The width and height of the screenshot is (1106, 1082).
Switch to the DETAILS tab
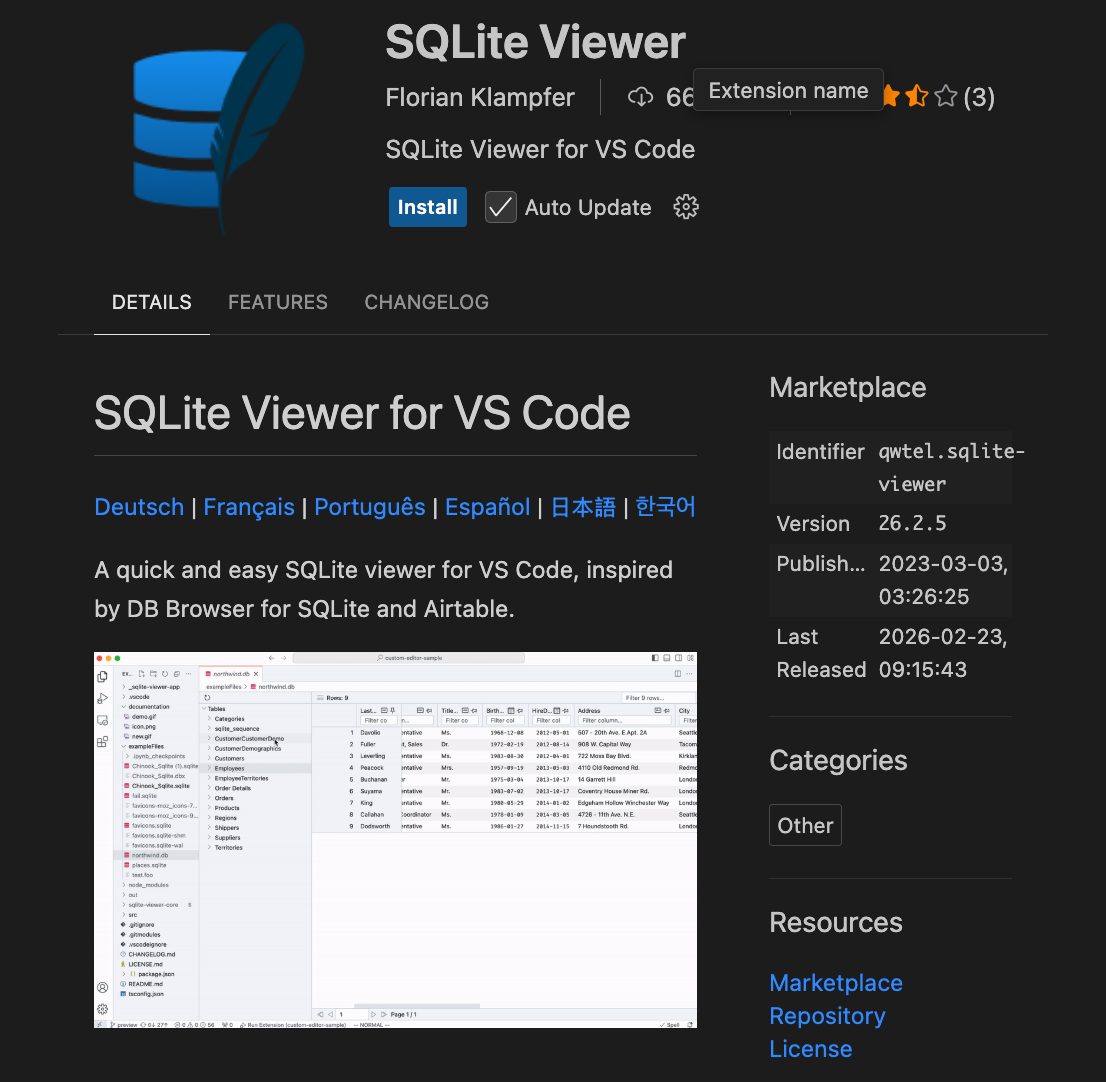[x=152, y=302]
